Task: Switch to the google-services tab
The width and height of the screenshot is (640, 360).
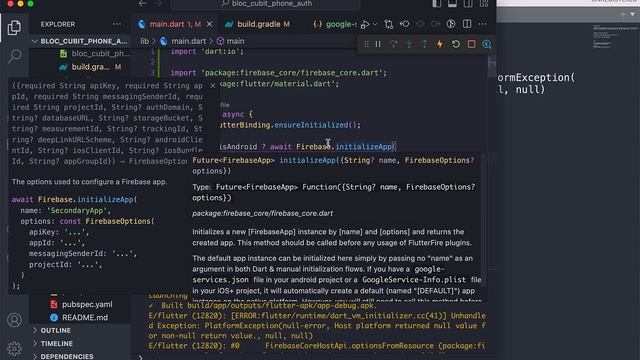Action: tap(334, 24)
